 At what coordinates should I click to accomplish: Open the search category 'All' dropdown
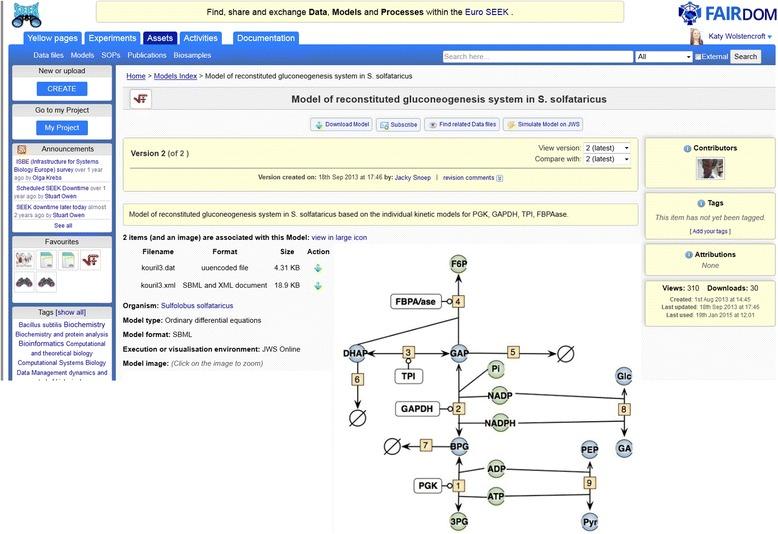(x=662, y=57)
